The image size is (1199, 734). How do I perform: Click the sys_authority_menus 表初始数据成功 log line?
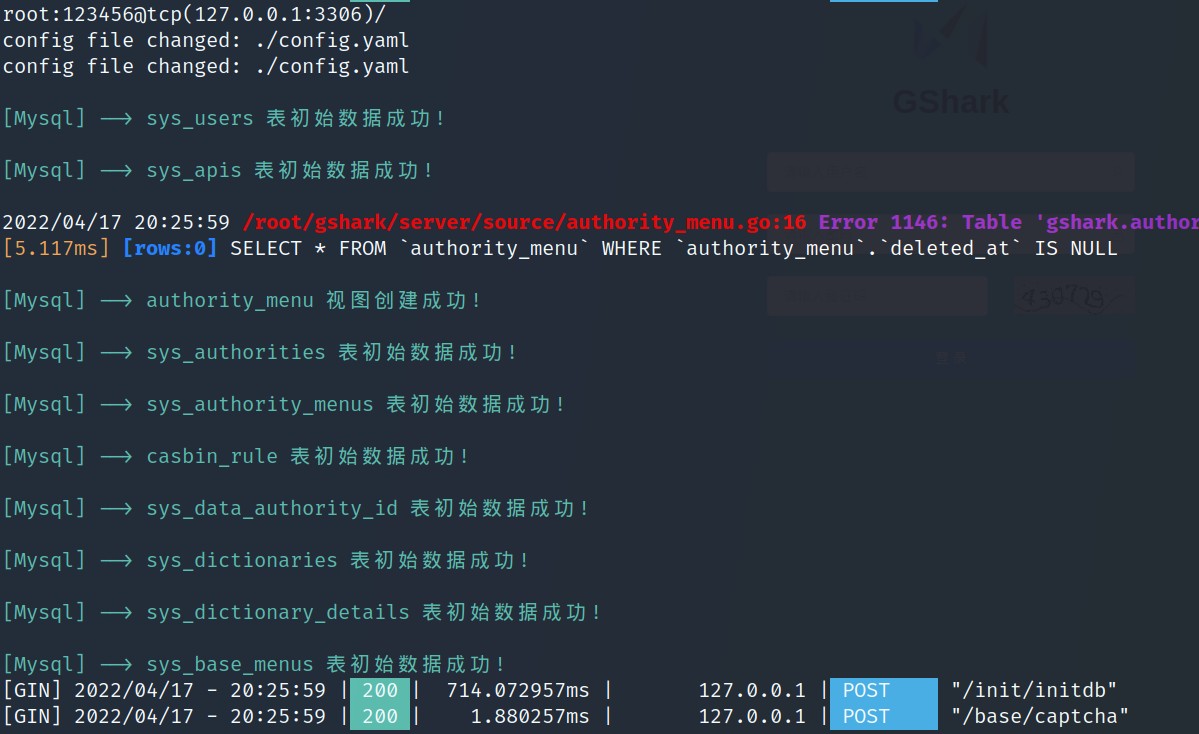click(x=284, y=404)
